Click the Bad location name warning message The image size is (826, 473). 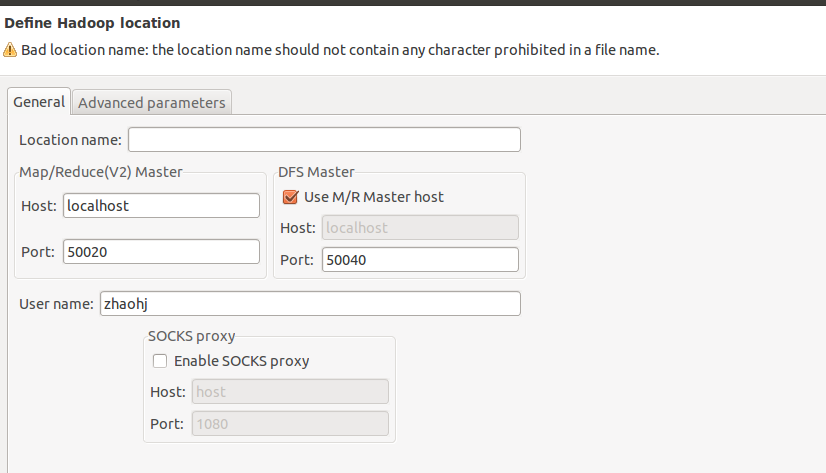point(340,50)
